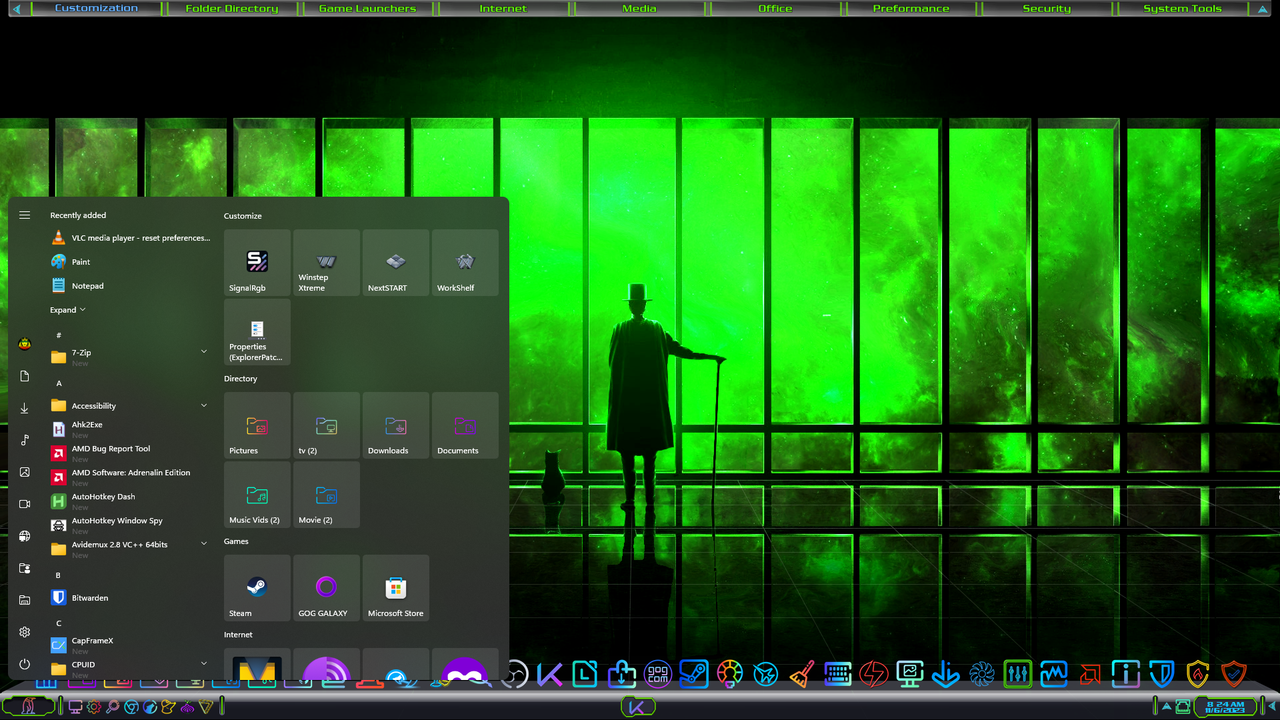Open AMD Bug Report Tool
Viewport: 1280px width, 720px height.
click(130, 453)
